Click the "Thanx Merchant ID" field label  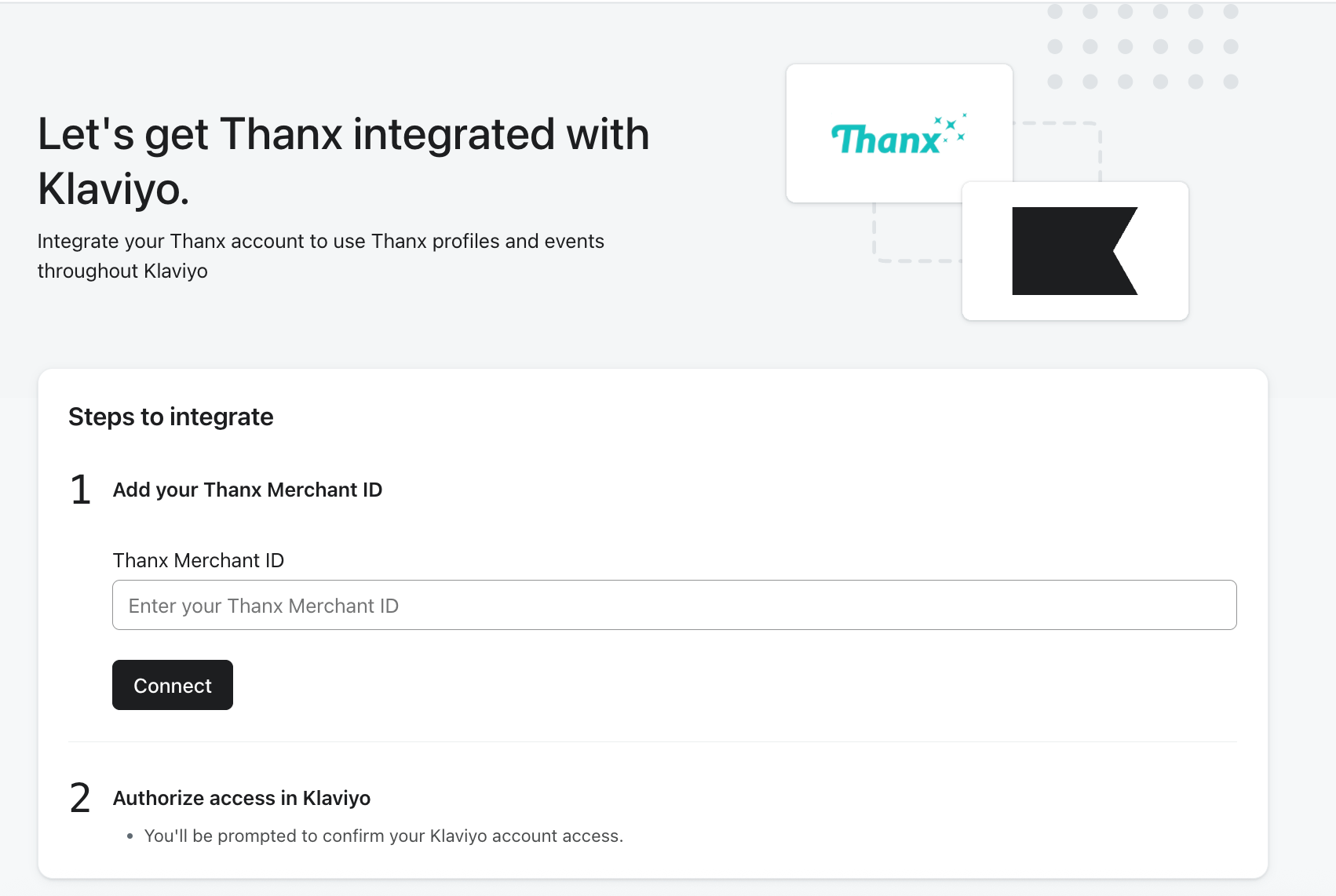198,560
